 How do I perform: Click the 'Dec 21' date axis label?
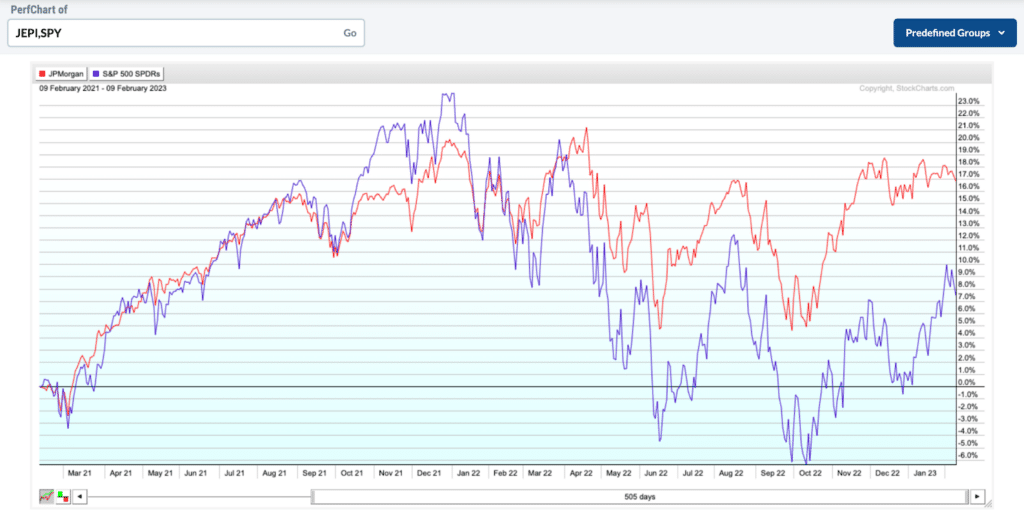[x=428, y=473]
